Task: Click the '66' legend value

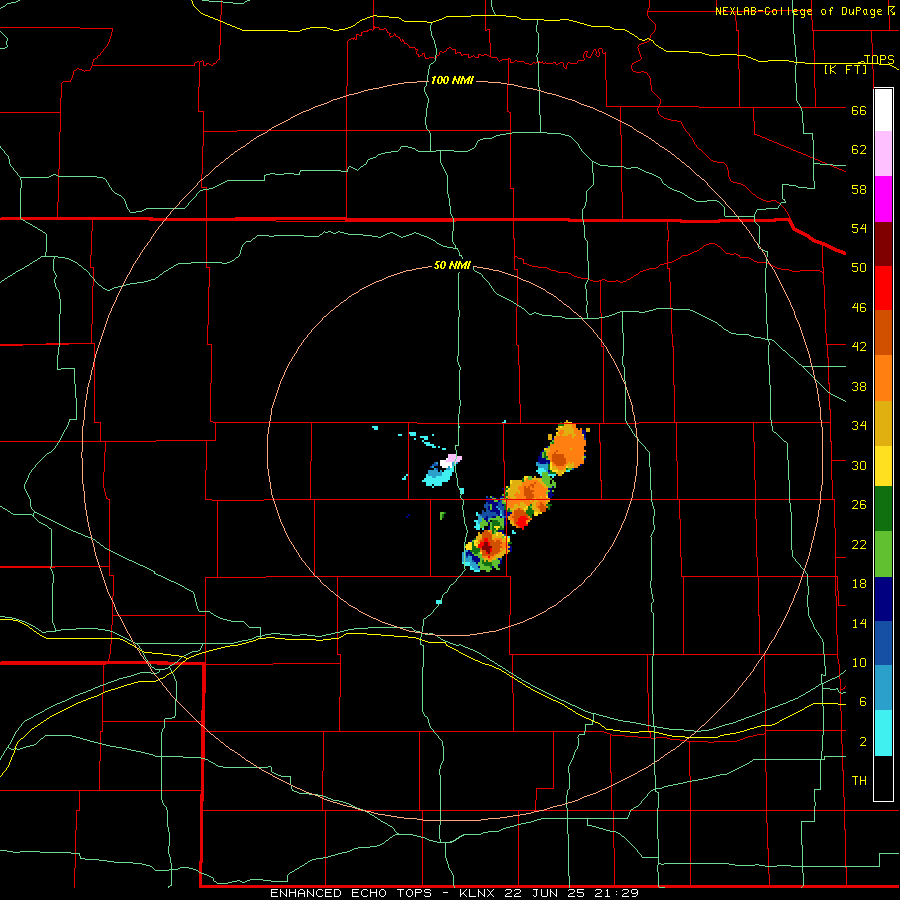Action: (859, 110)
